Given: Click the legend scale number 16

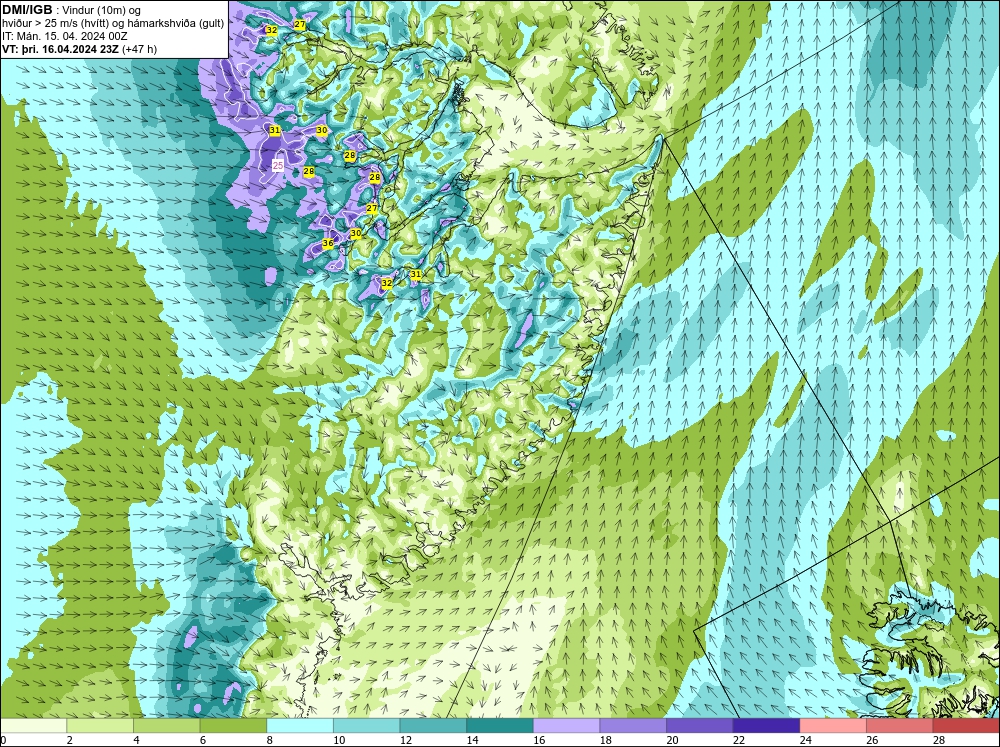Looking at the screenshot, I should coord(538,740).
